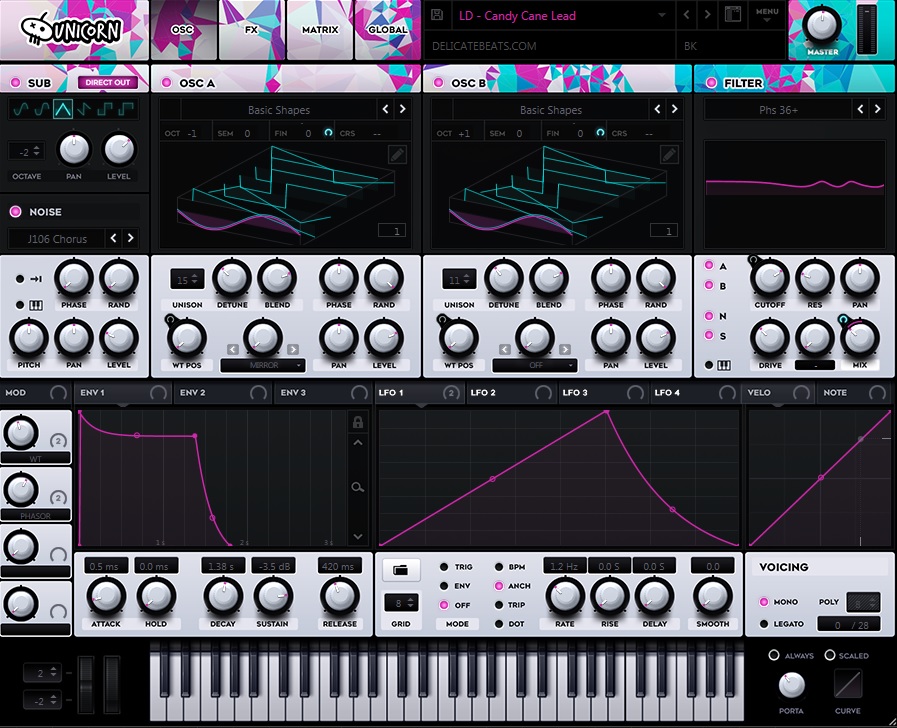Viewport: 897px width, 728px height.
Task: Open the wavetable editor pencil in OSC B
Action: point(670,154)
